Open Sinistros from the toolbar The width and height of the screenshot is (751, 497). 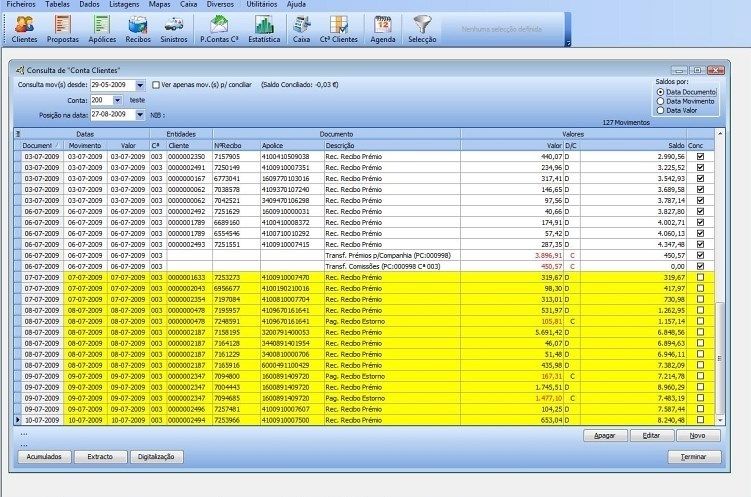(174, 27)
